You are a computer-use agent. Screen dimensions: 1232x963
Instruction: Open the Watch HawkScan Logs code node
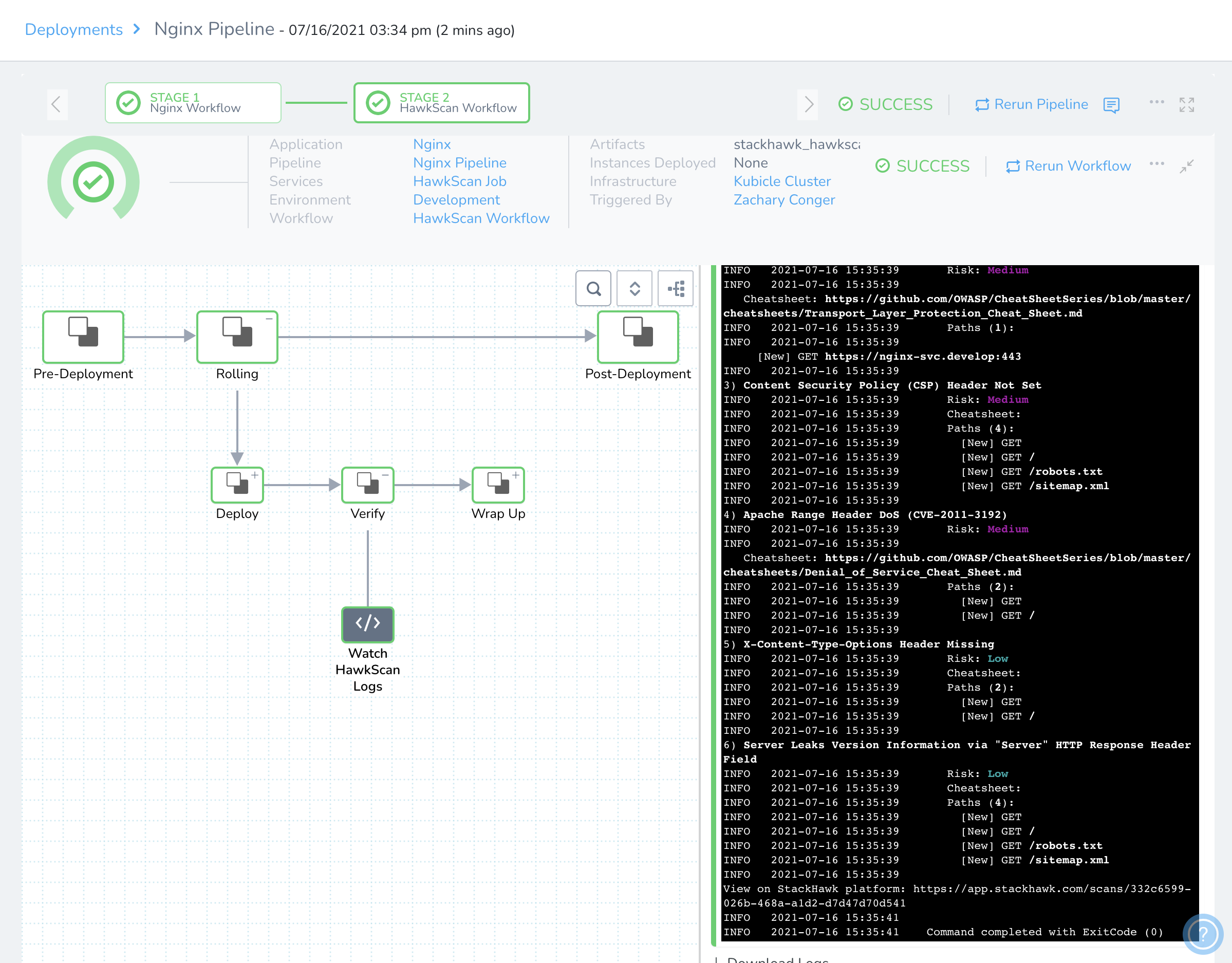(367, 624)
